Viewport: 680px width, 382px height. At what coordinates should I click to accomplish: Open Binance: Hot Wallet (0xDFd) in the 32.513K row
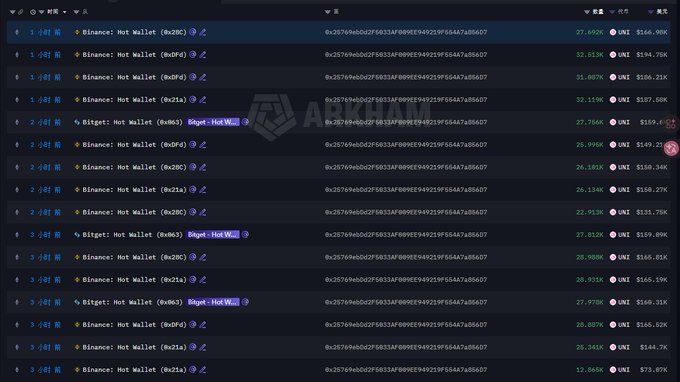134,55
